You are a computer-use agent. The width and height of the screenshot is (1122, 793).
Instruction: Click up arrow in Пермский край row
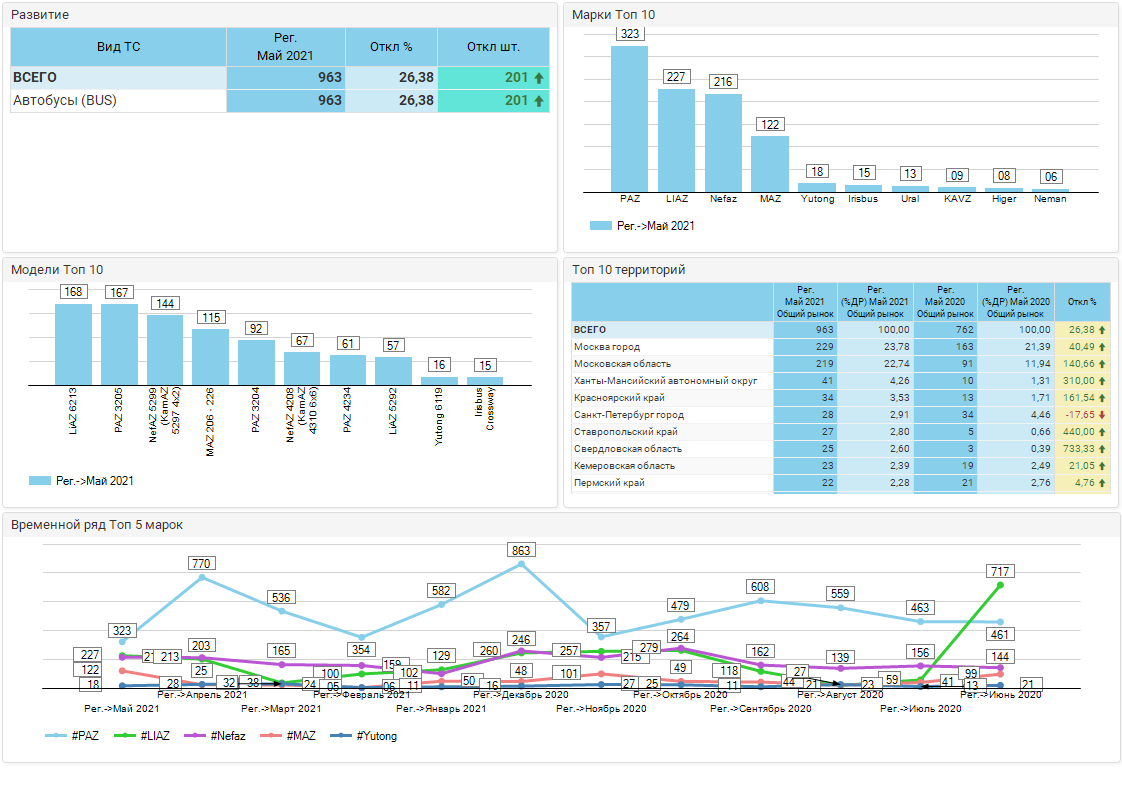(x=1102, y=483)
